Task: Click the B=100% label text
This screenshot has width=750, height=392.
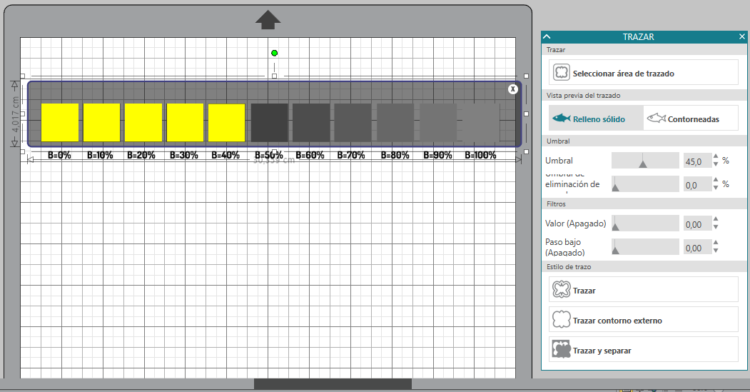Action: (480, 155)
